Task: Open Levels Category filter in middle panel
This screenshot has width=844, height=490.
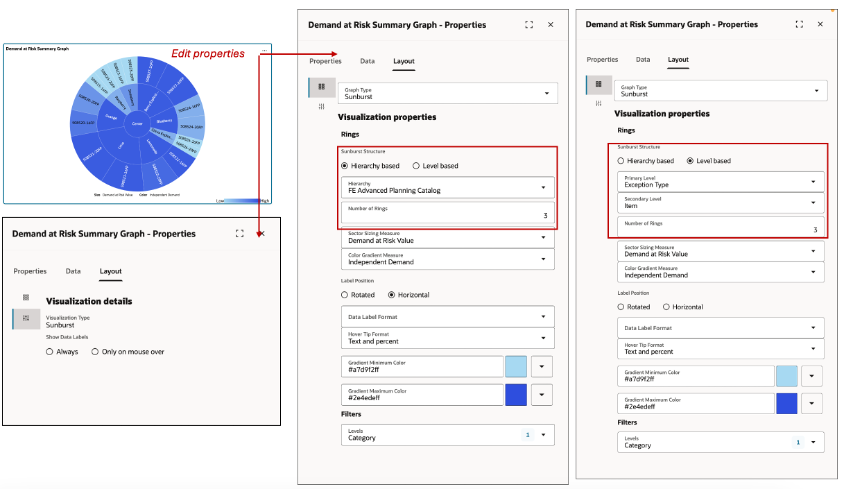Action: (448, 435)
